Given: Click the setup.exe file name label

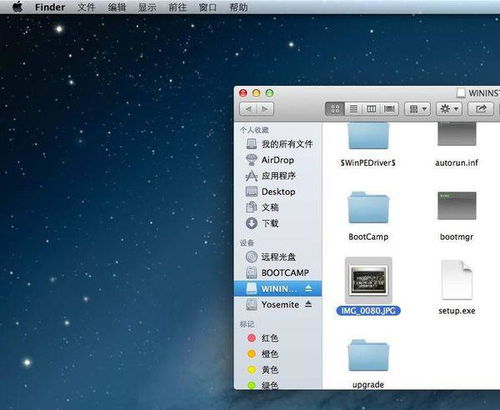Looking at the screenshot, I should [457, 311].
